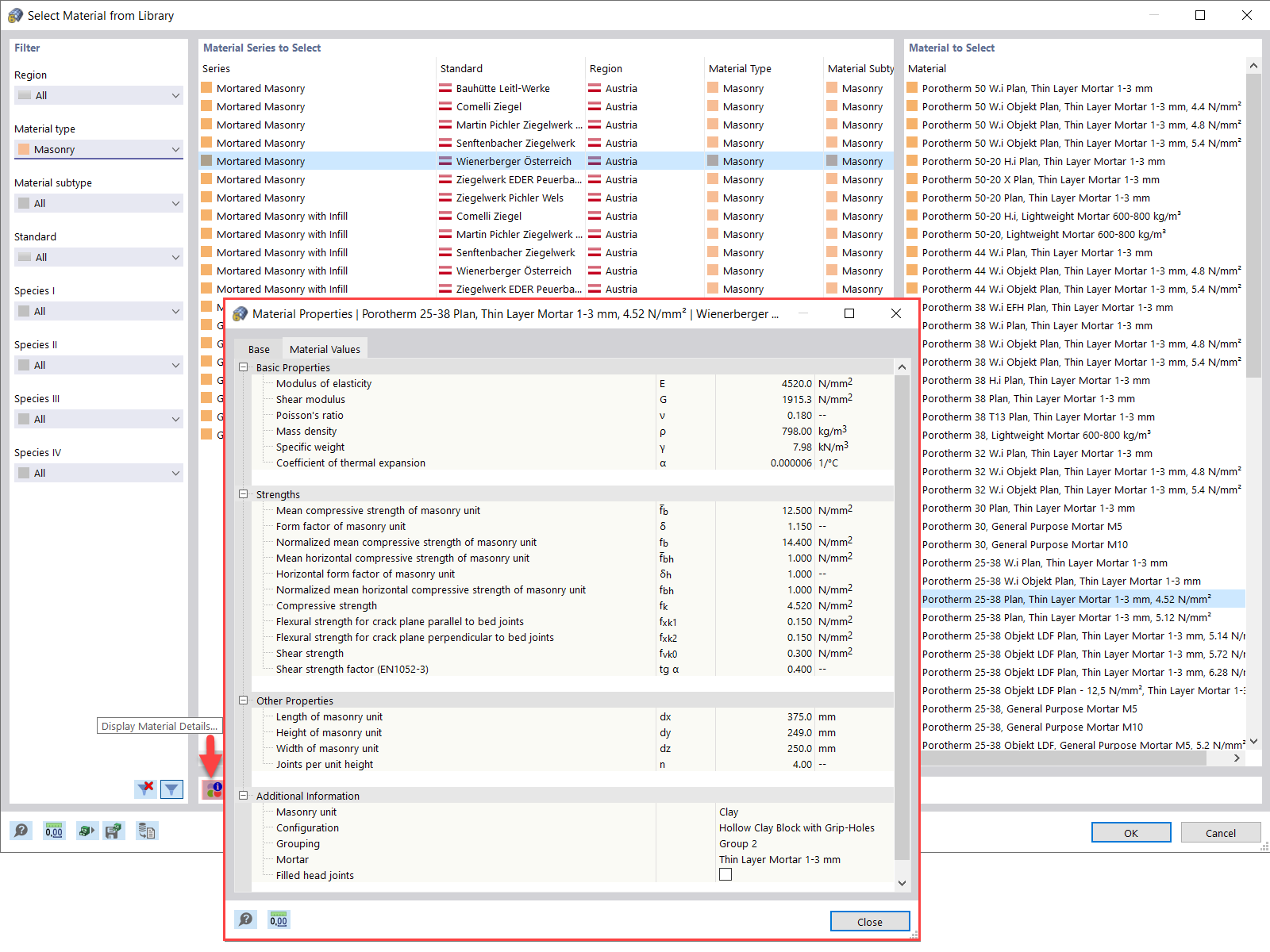
Task: Click the database export to document icon
Action: tap(147, 831)
